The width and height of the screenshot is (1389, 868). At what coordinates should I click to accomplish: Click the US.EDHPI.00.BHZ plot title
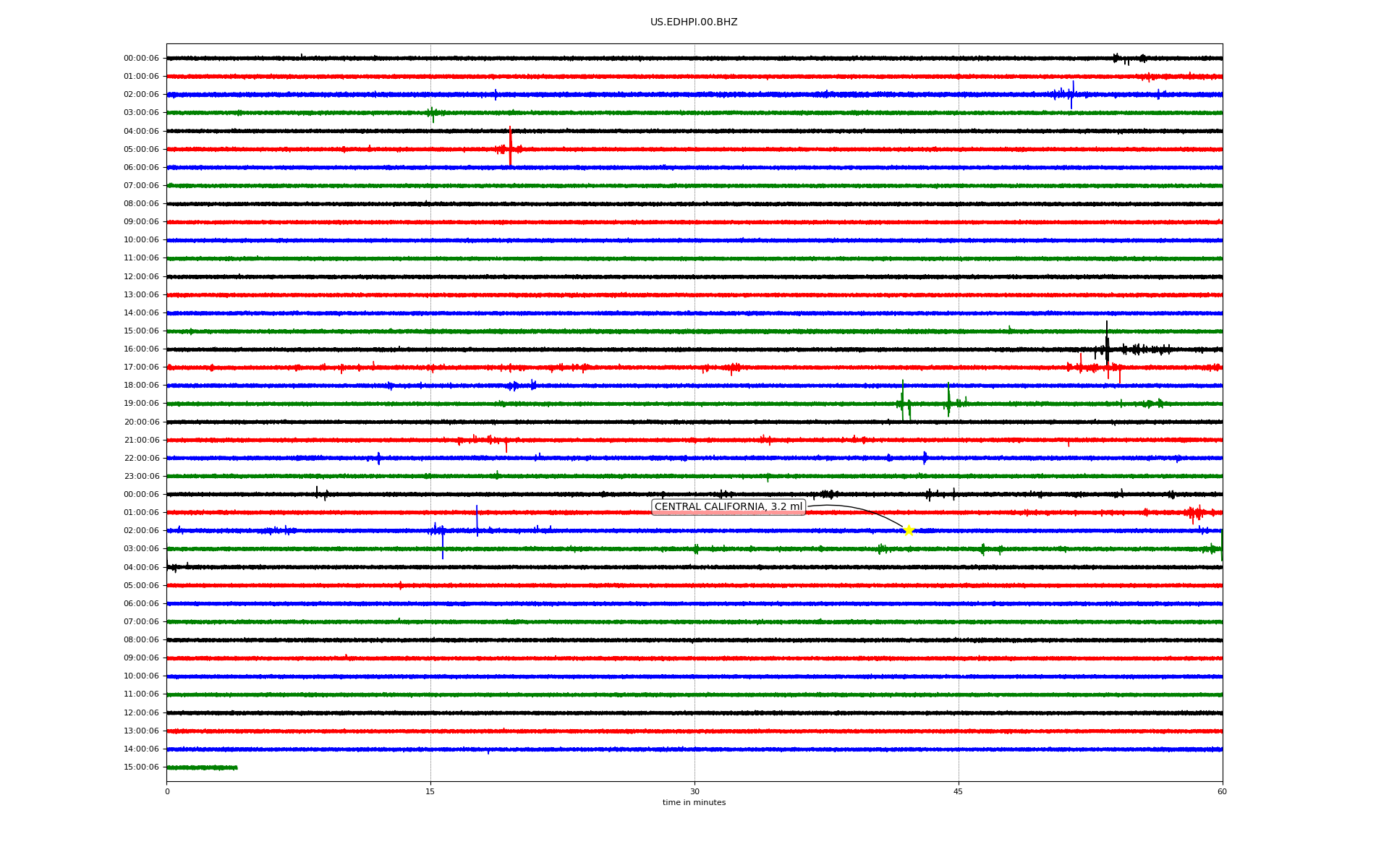[693, 22]
